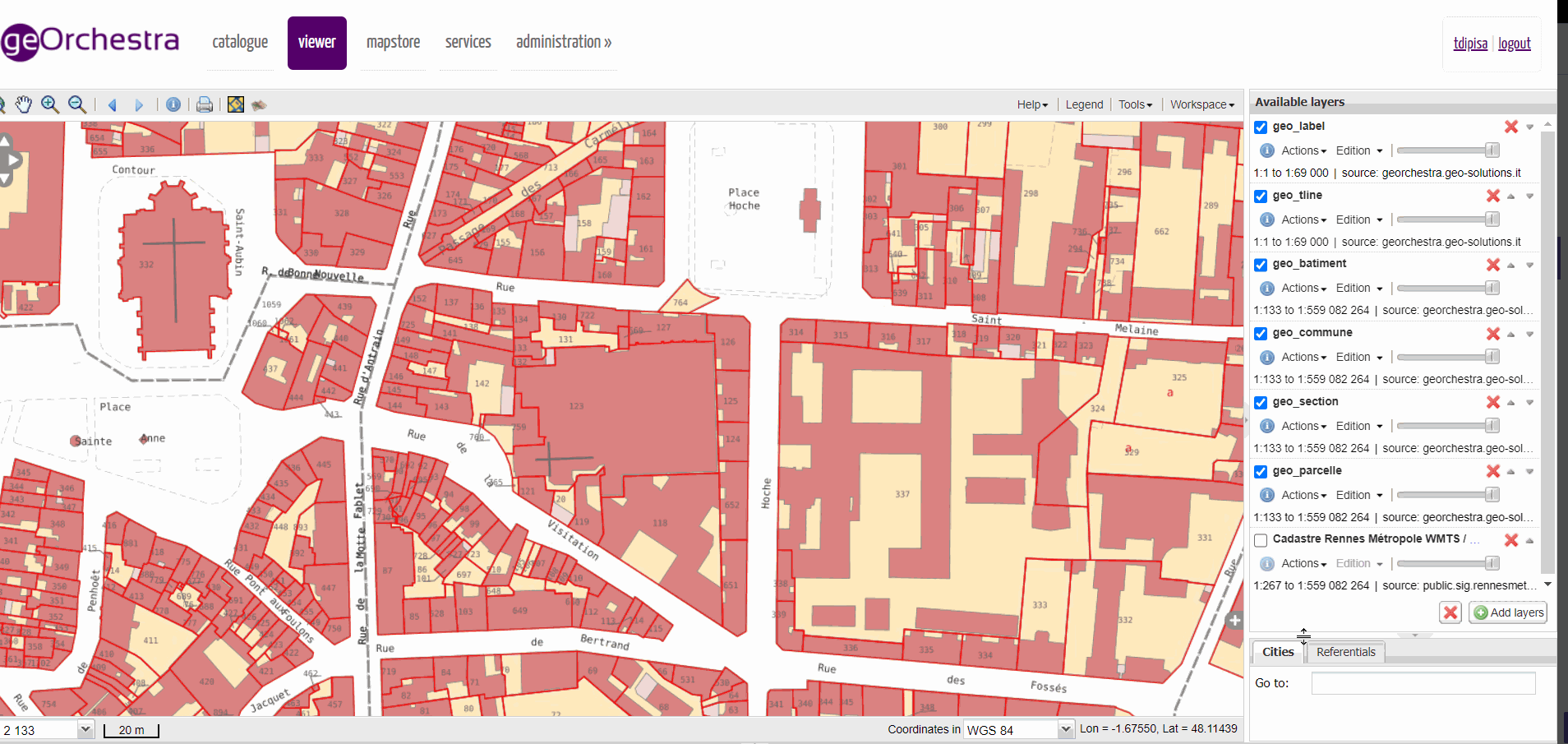Click the geOrchestra logo
This screenshot has width=1568, height=744.
[90, 41]
